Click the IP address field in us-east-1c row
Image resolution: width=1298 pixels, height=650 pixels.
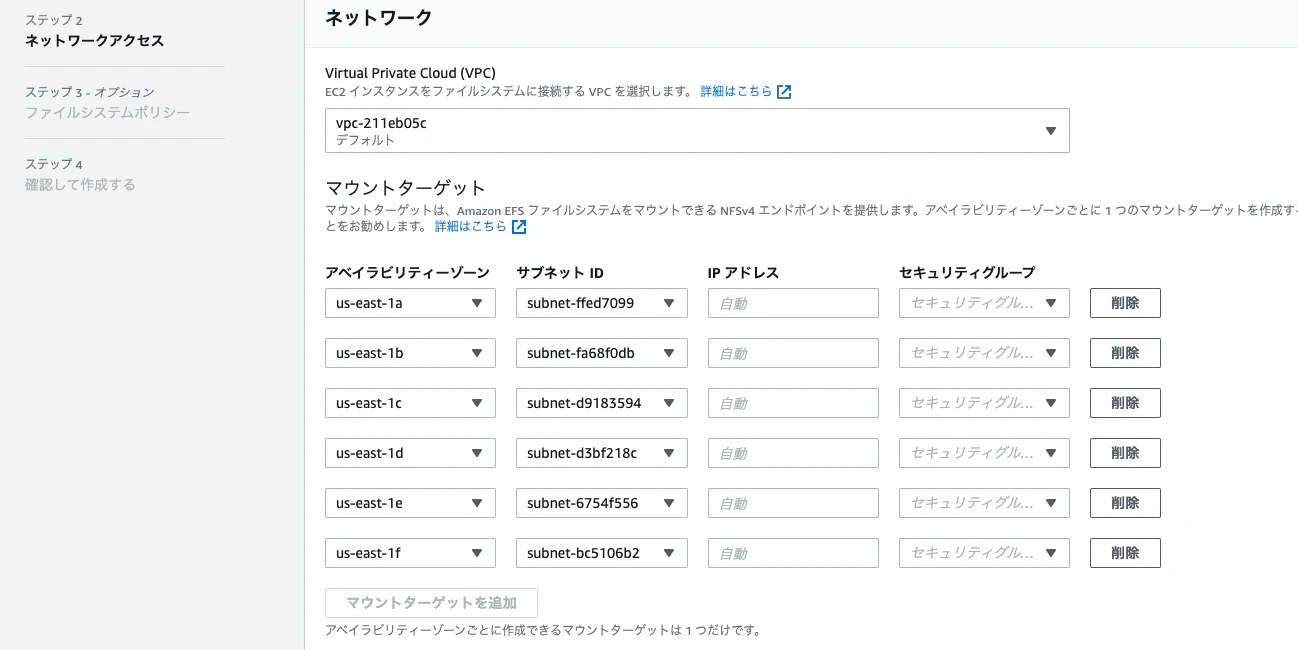click(793, 403)
